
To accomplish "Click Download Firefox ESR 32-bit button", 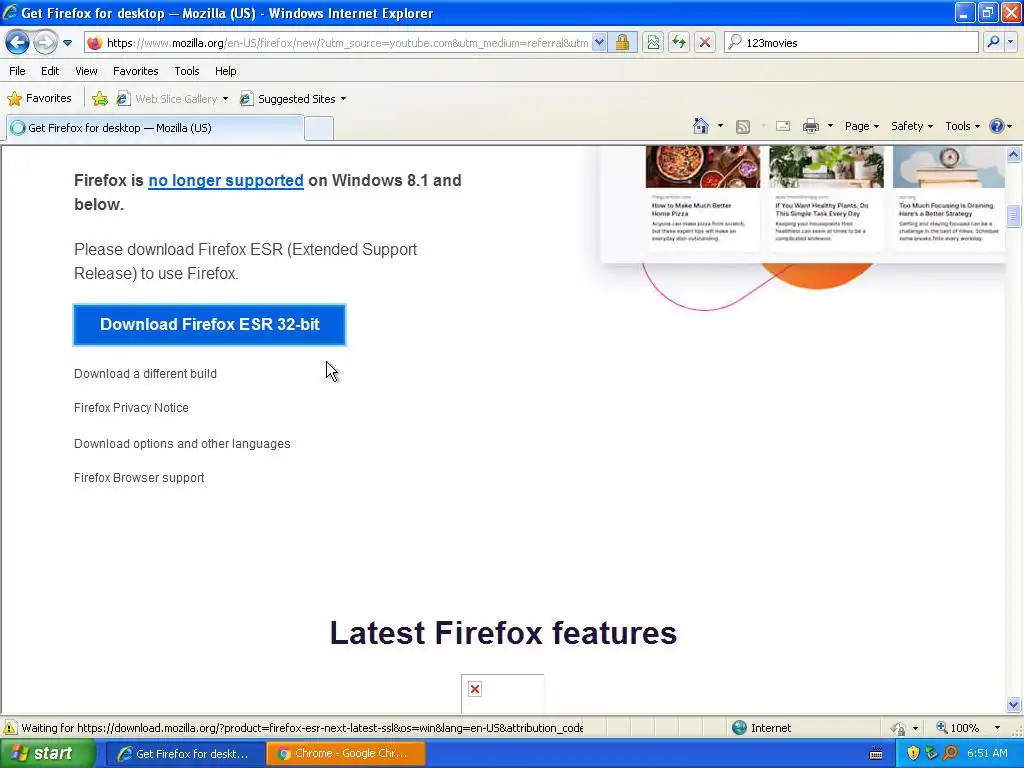I will pos(210,325).
